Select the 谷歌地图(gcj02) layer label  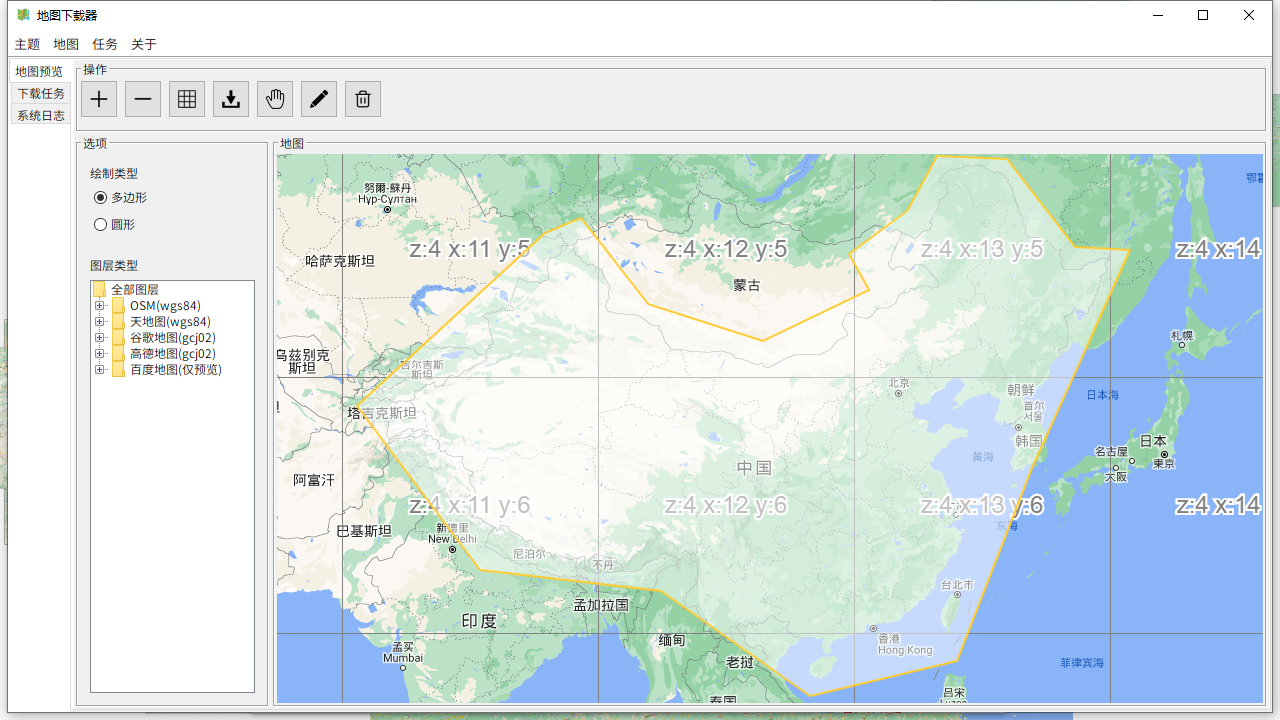pyautogui.click(x=173, y=338)
